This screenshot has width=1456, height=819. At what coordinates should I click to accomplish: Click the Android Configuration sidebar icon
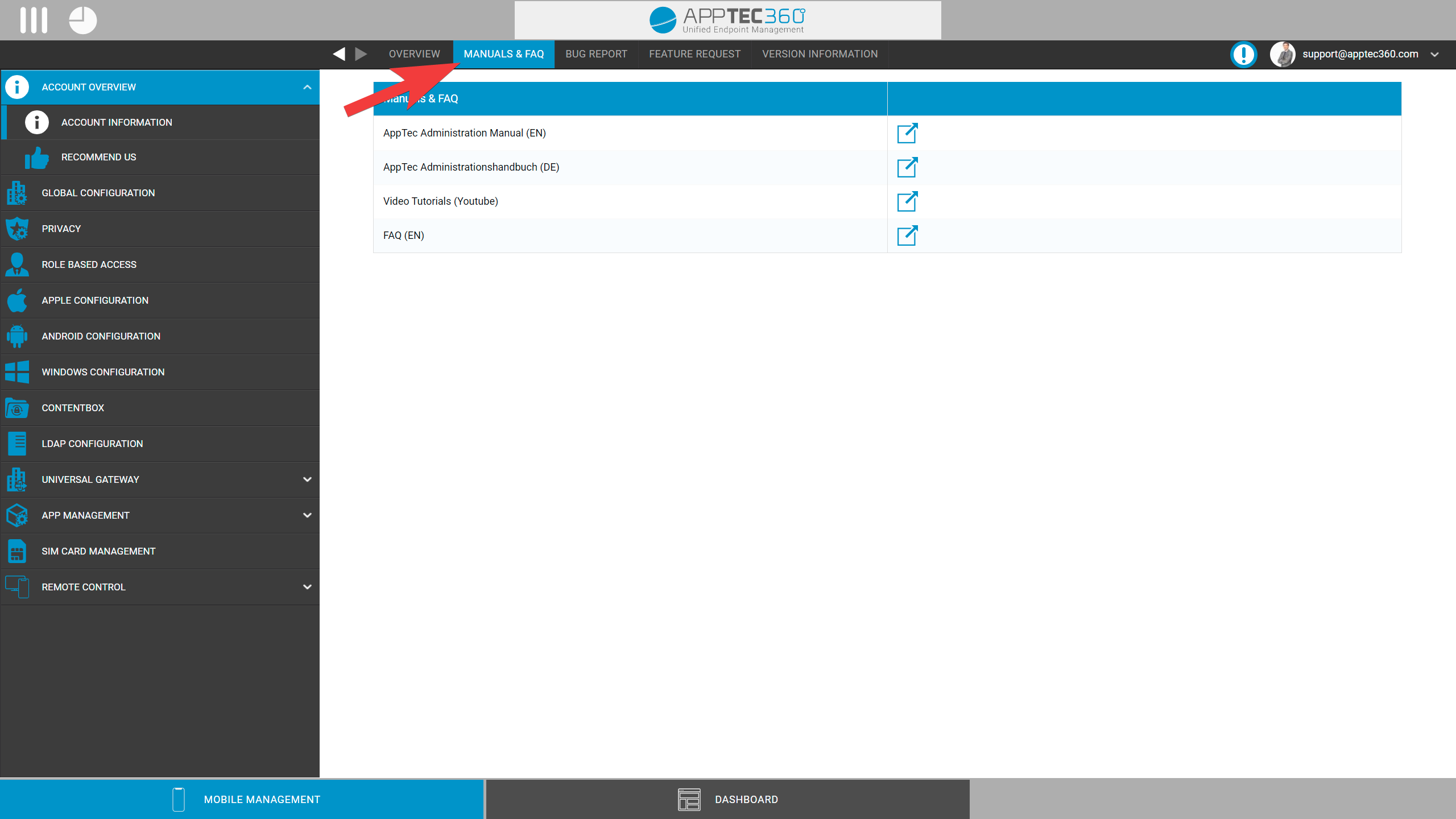pos(17,336)
